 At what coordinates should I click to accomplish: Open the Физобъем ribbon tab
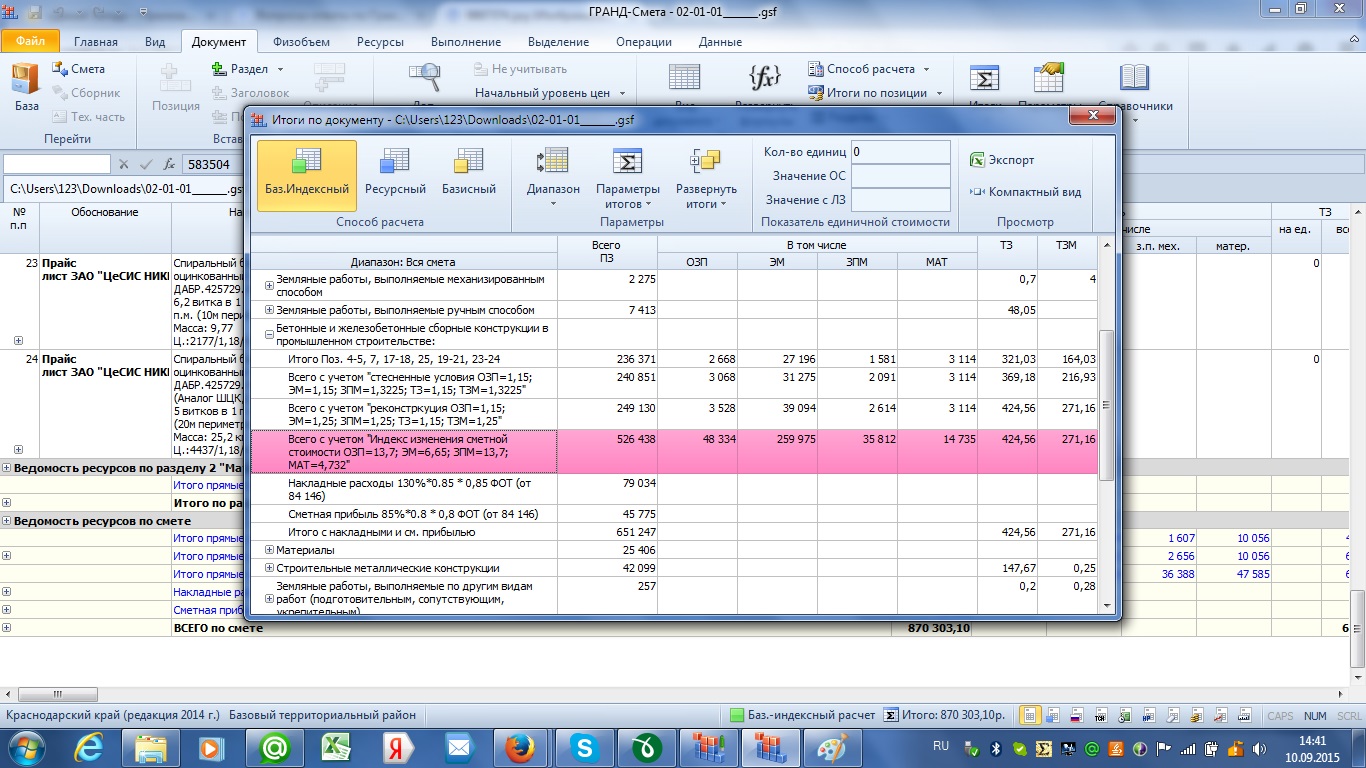[301, 42]
